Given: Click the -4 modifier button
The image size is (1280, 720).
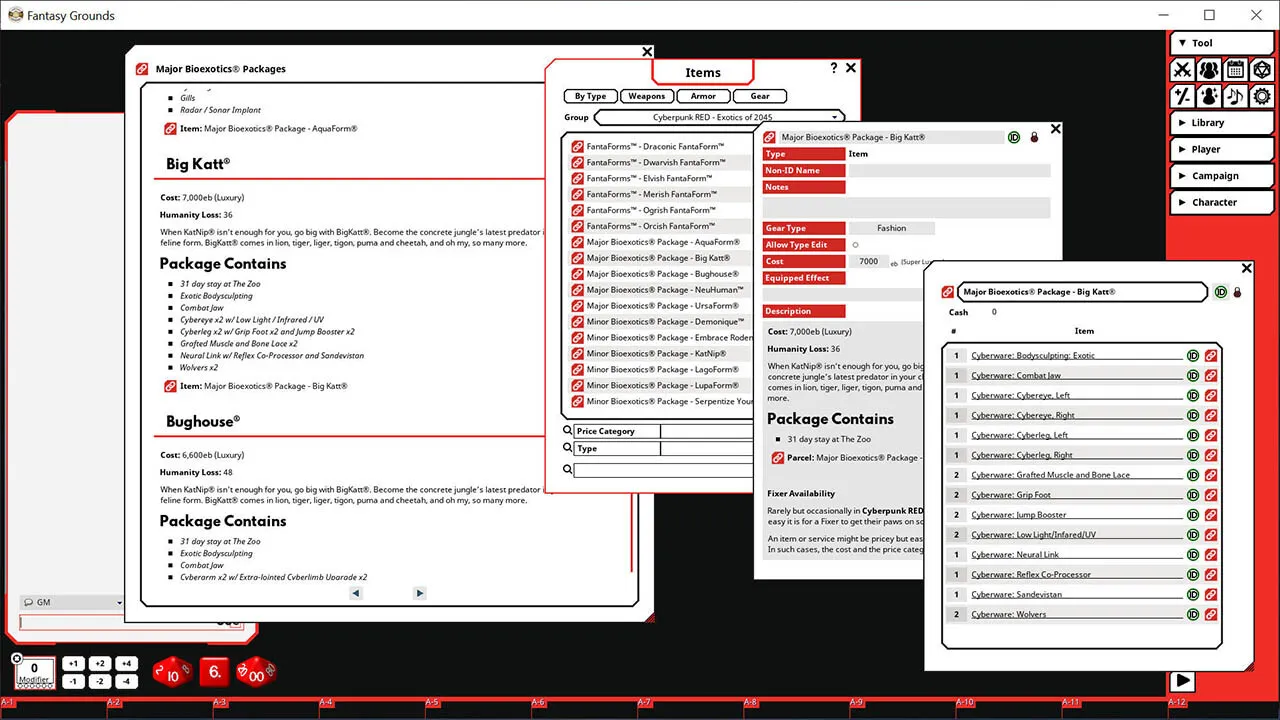Looking at the screenshot, I should click(x=125, y=682).
